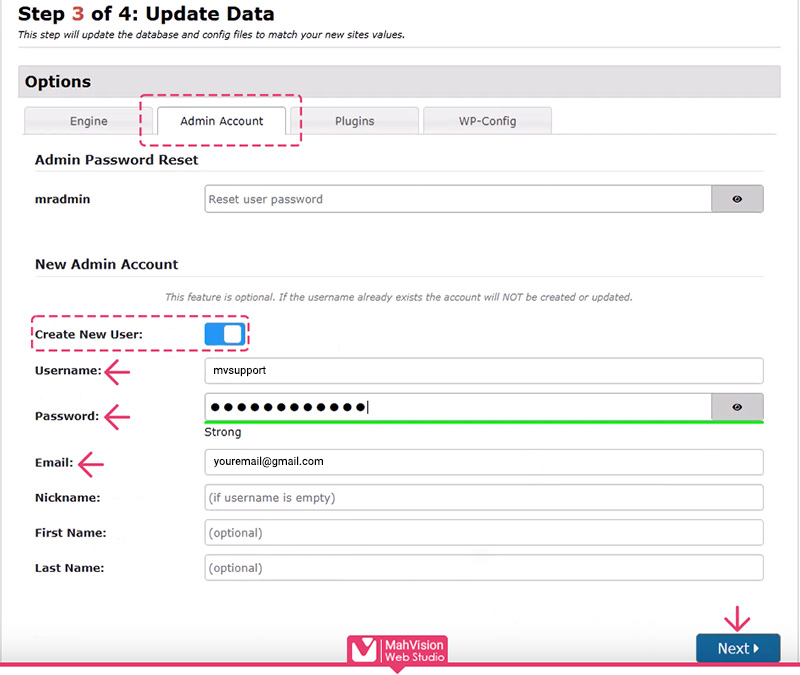The height and width of the screenshot is (675, 800).
Task: Focus the Username field containing mvsupport
Action: coord(484,371)
